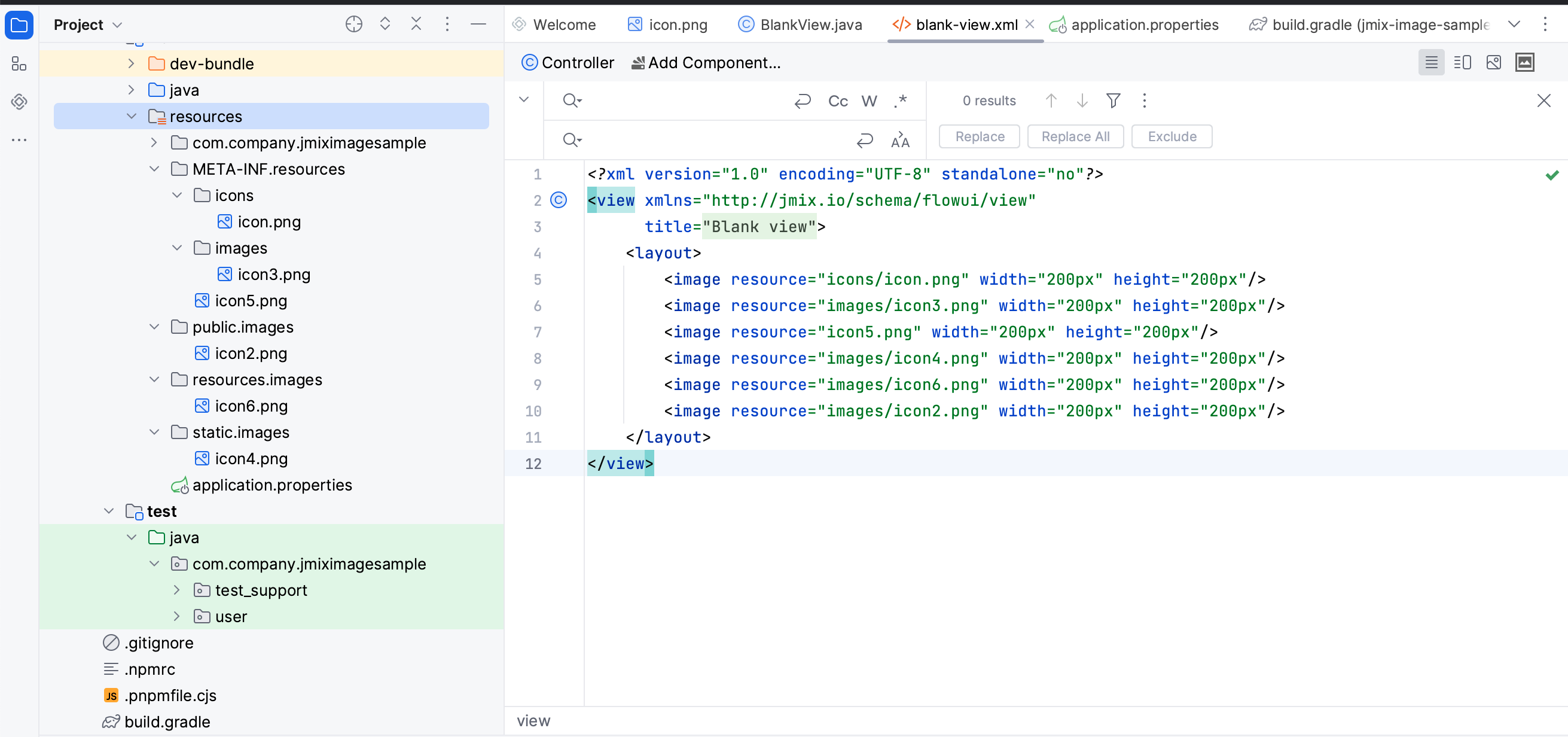Go to next search occurrence arrow
The image size is (1568, 737).
(1082, 100)
